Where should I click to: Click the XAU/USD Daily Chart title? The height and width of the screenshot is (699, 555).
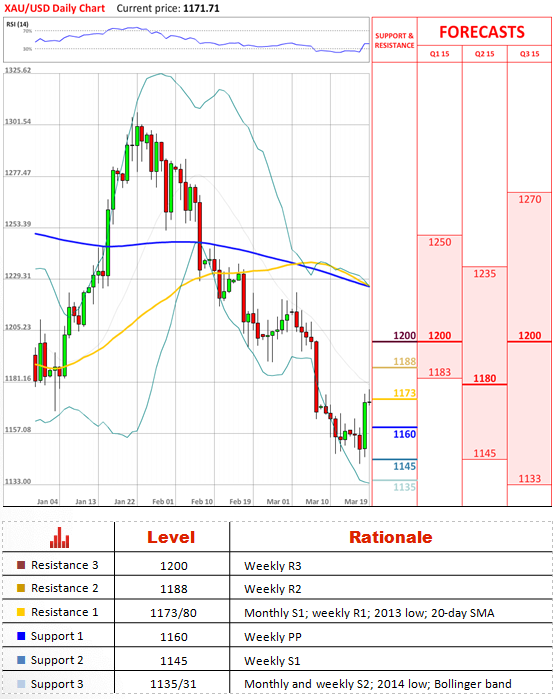[54, 8]
